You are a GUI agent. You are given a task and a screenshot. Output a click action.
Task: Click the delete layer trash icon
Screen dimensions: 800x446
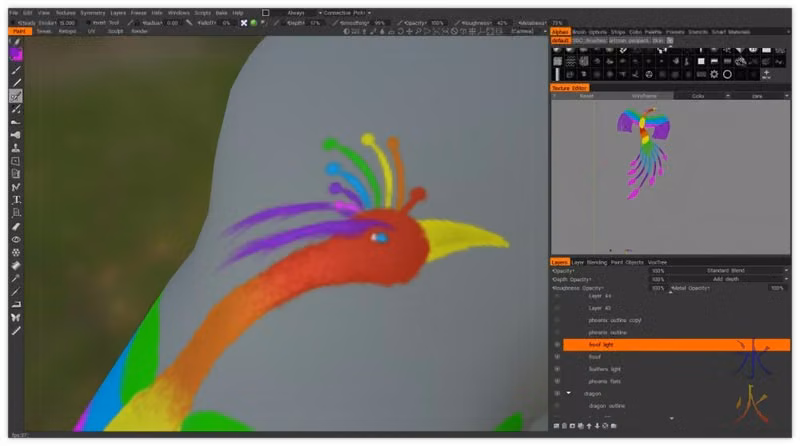564,426
